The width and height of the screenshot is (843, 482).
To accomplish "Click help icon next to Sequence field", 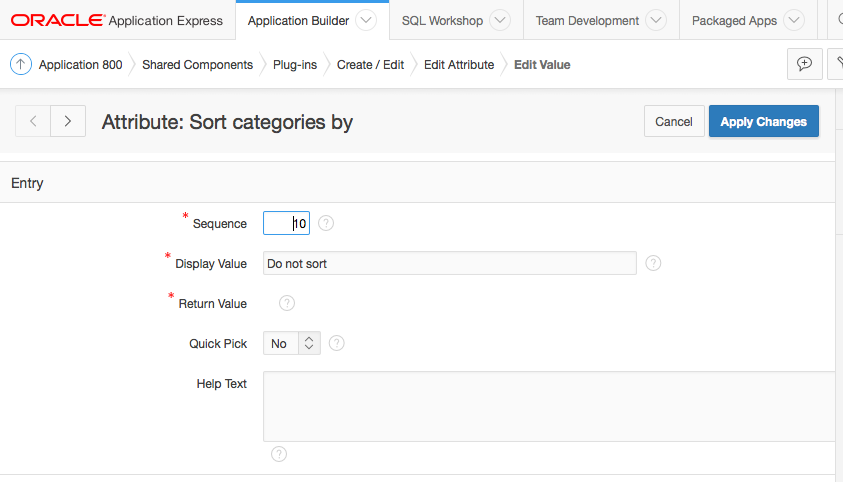I will coord(326,223).
